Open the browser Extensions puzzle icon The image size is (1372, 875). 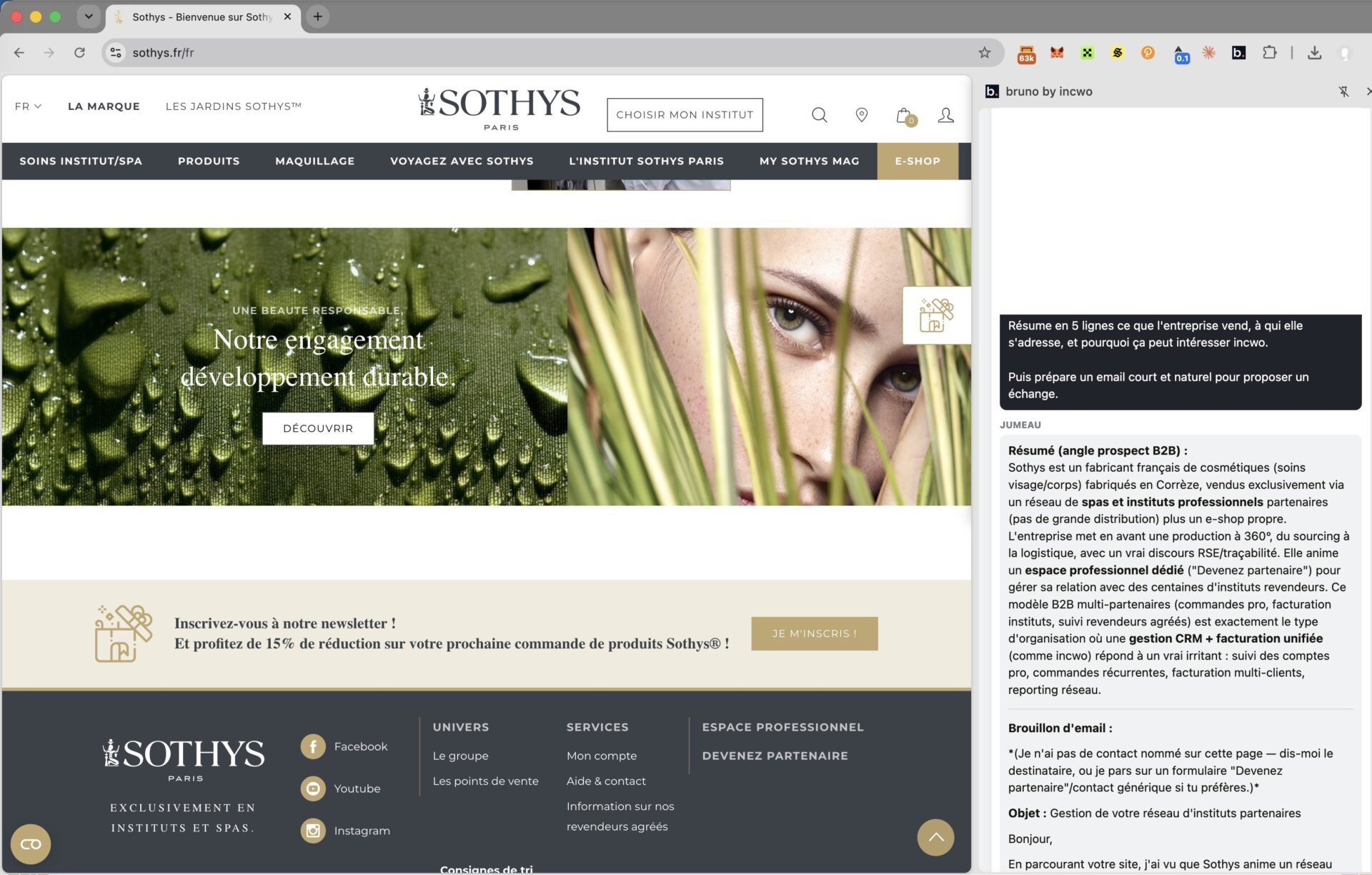[x=1269, y=53]
